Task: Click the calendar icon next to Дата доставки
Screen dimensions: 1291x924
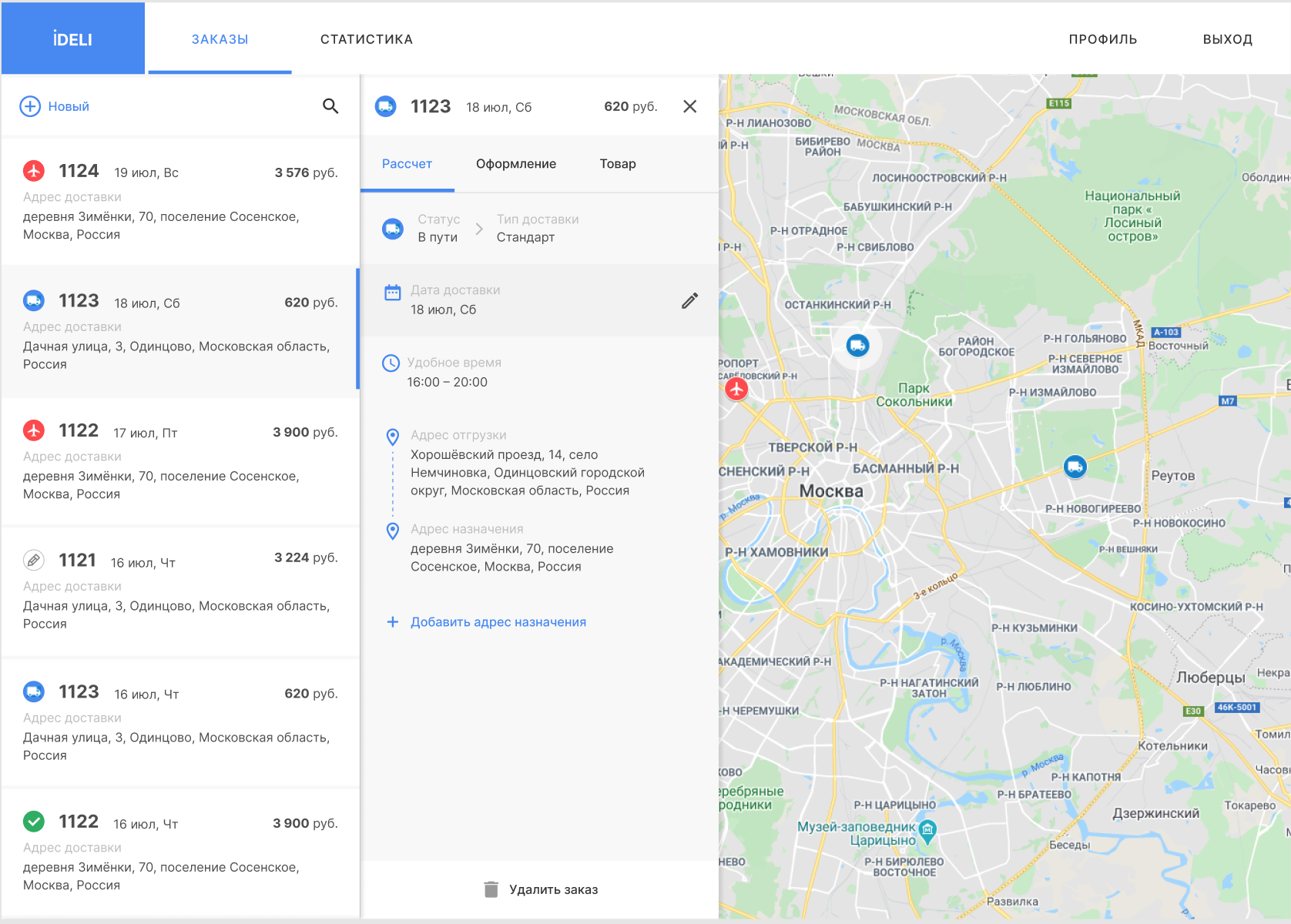Action: [x=393, y=293]
